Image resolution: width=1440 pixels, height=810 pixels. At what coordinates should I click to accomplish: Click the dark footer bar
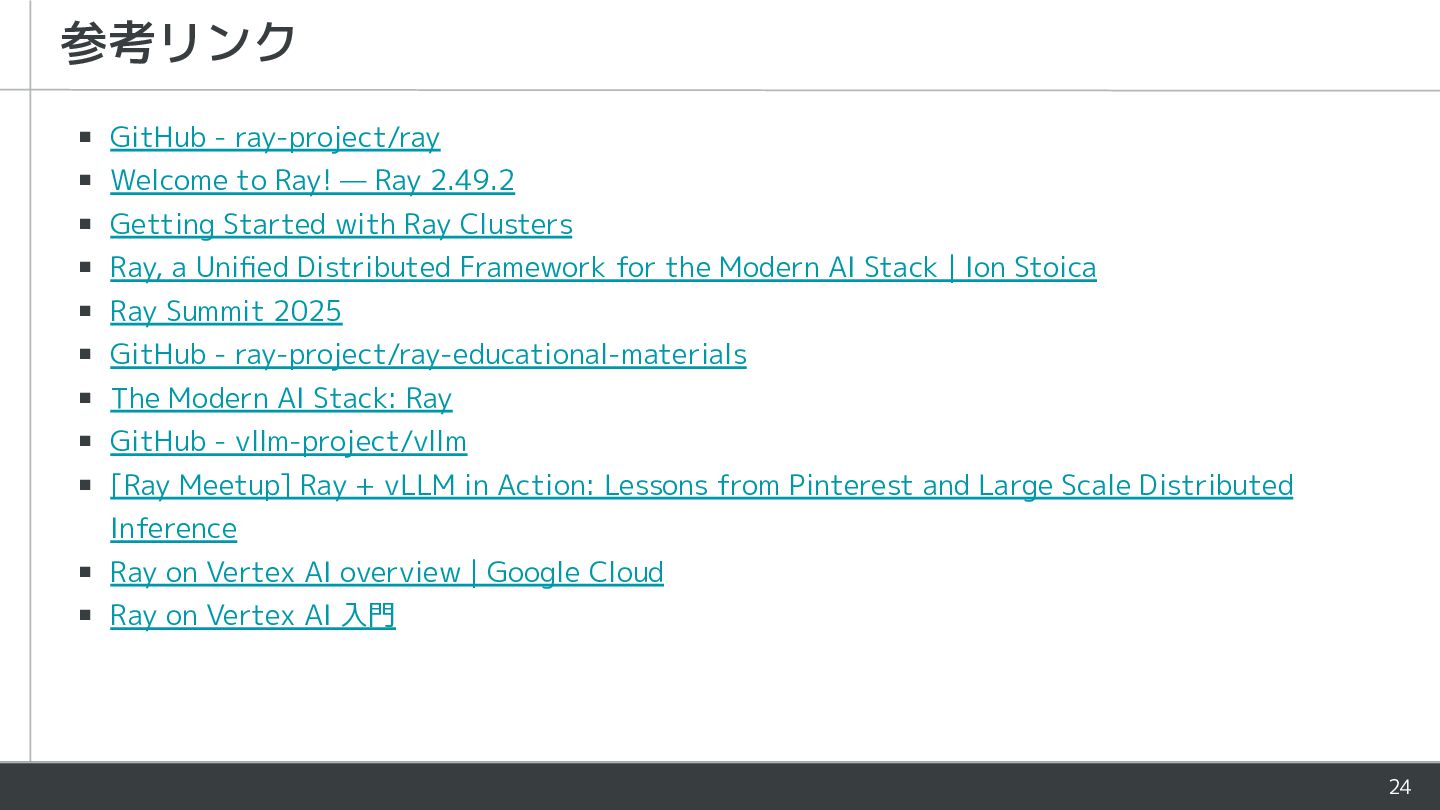click(x=700, y=787)
